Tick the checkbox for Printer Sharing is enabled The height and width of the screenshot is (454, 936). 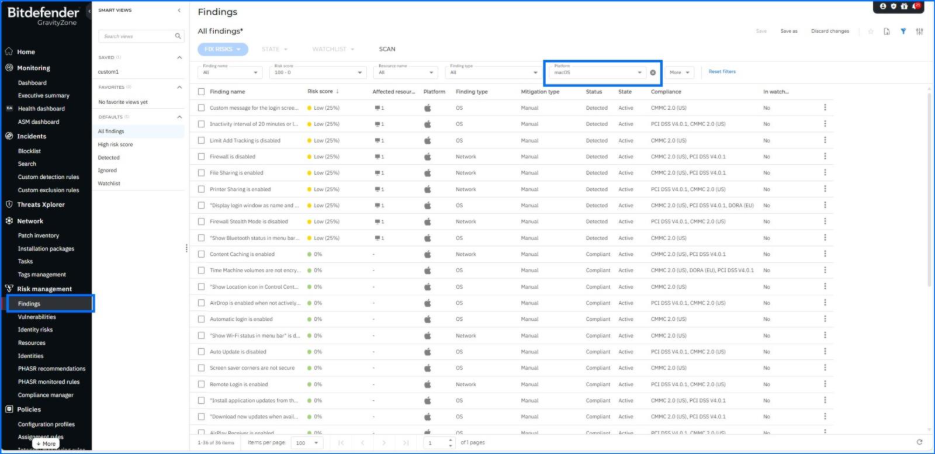[x=201, y=189]
